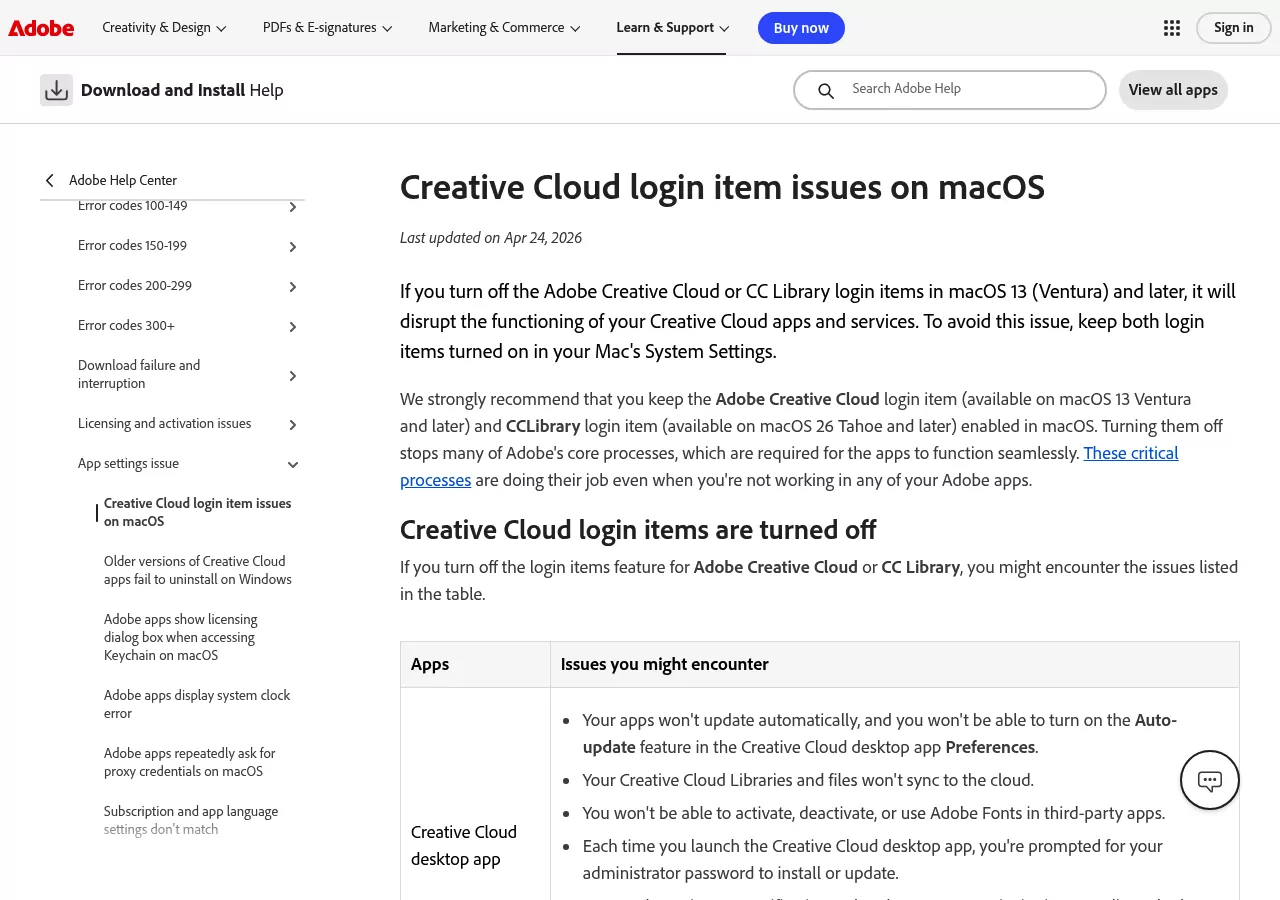Open the apps grid icon

pyautogui.click(x=1172, y=28)
